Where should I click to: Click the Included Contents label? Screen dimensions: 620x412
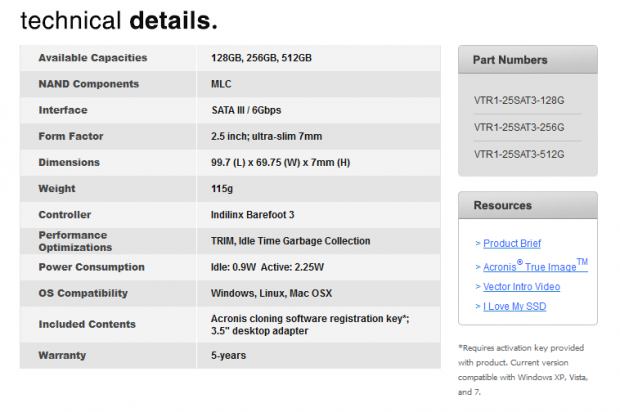(87, 324)
